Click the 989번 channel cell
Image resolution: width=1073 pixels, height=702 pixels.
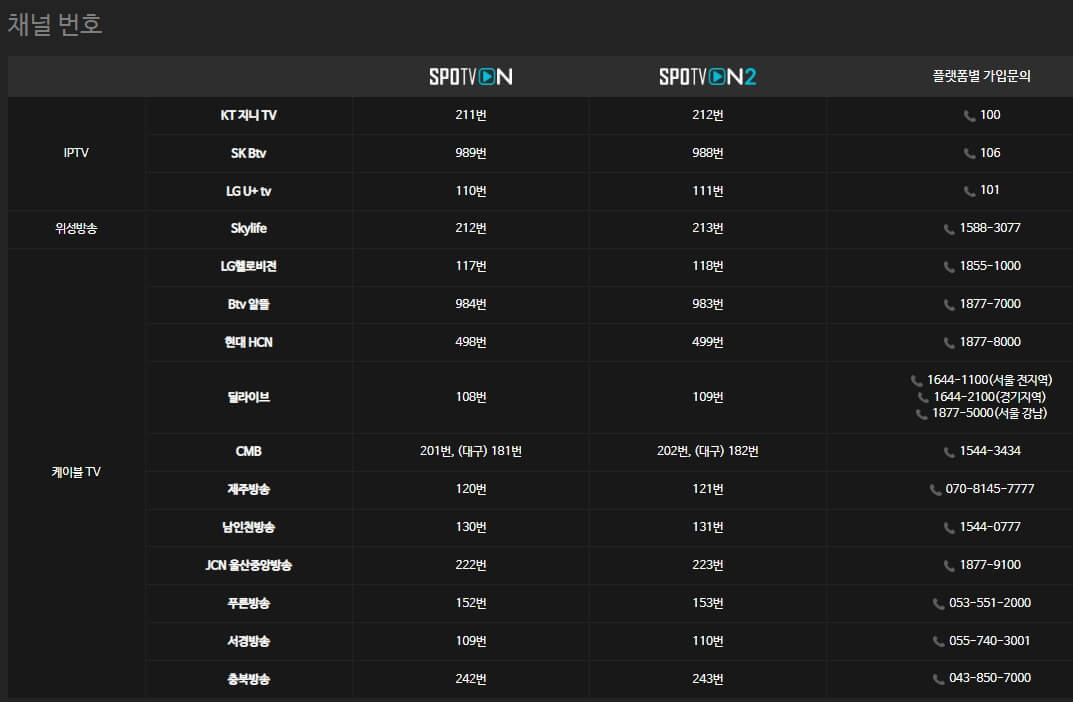tap(471, 153)
